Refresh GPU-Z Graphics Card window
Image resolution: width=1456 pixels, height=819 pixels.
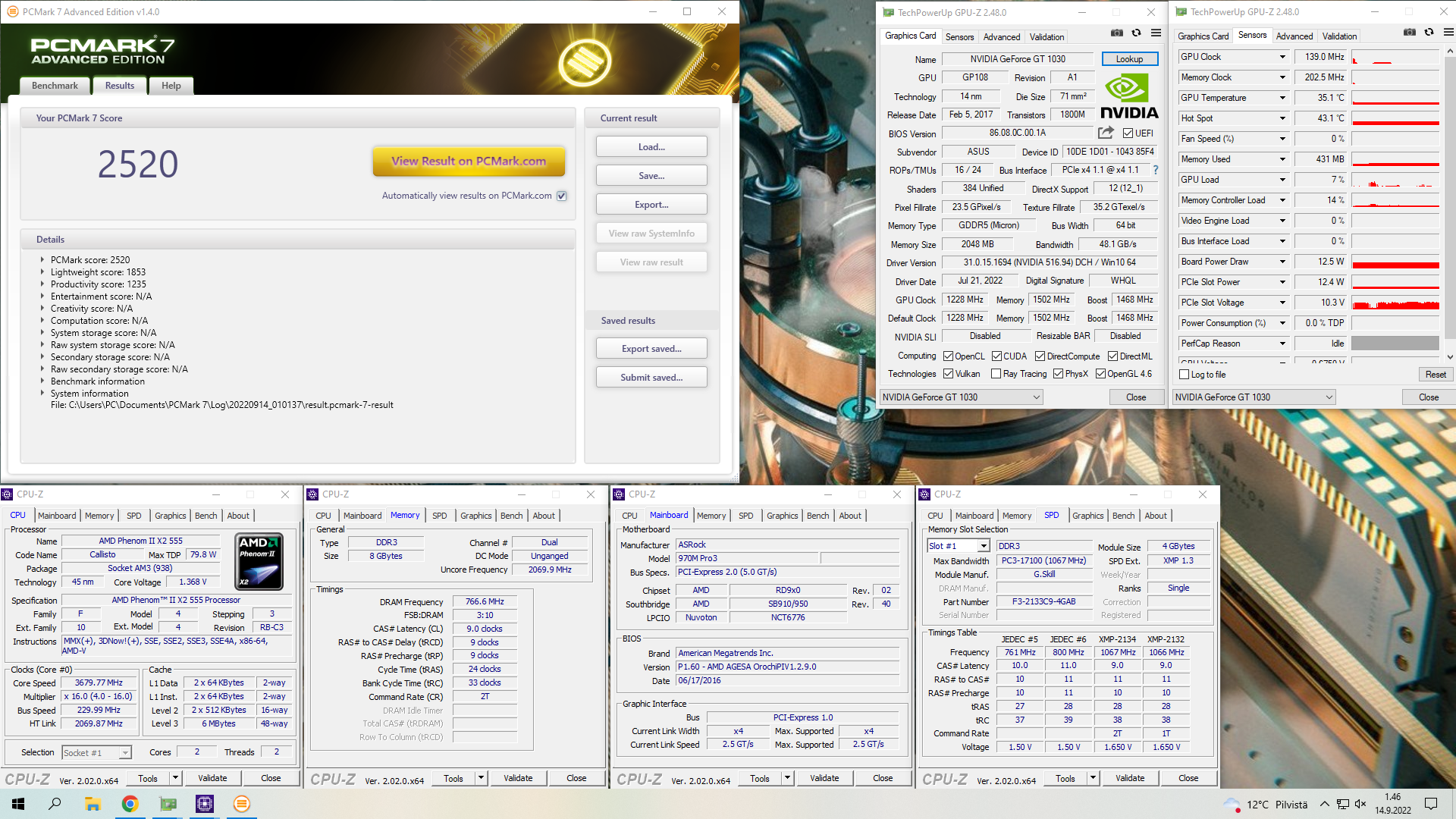tap(1136, 33)
